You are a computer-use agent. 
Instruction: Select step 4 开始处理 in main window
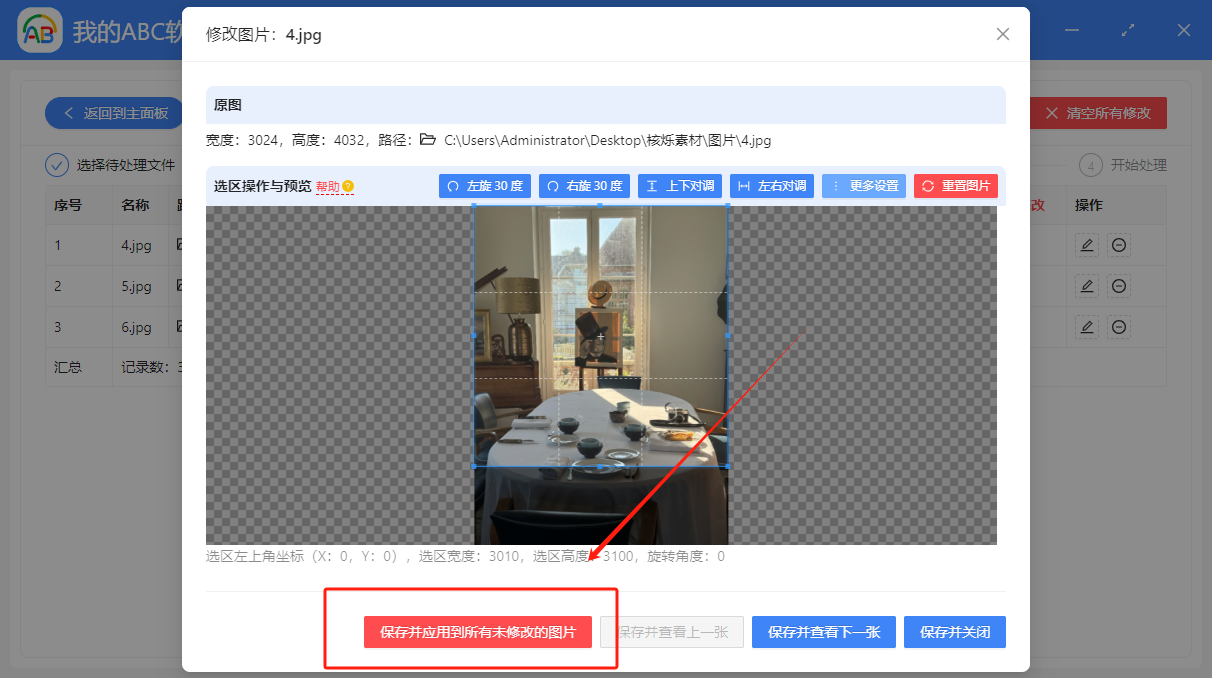click(x=1124, y=165)
